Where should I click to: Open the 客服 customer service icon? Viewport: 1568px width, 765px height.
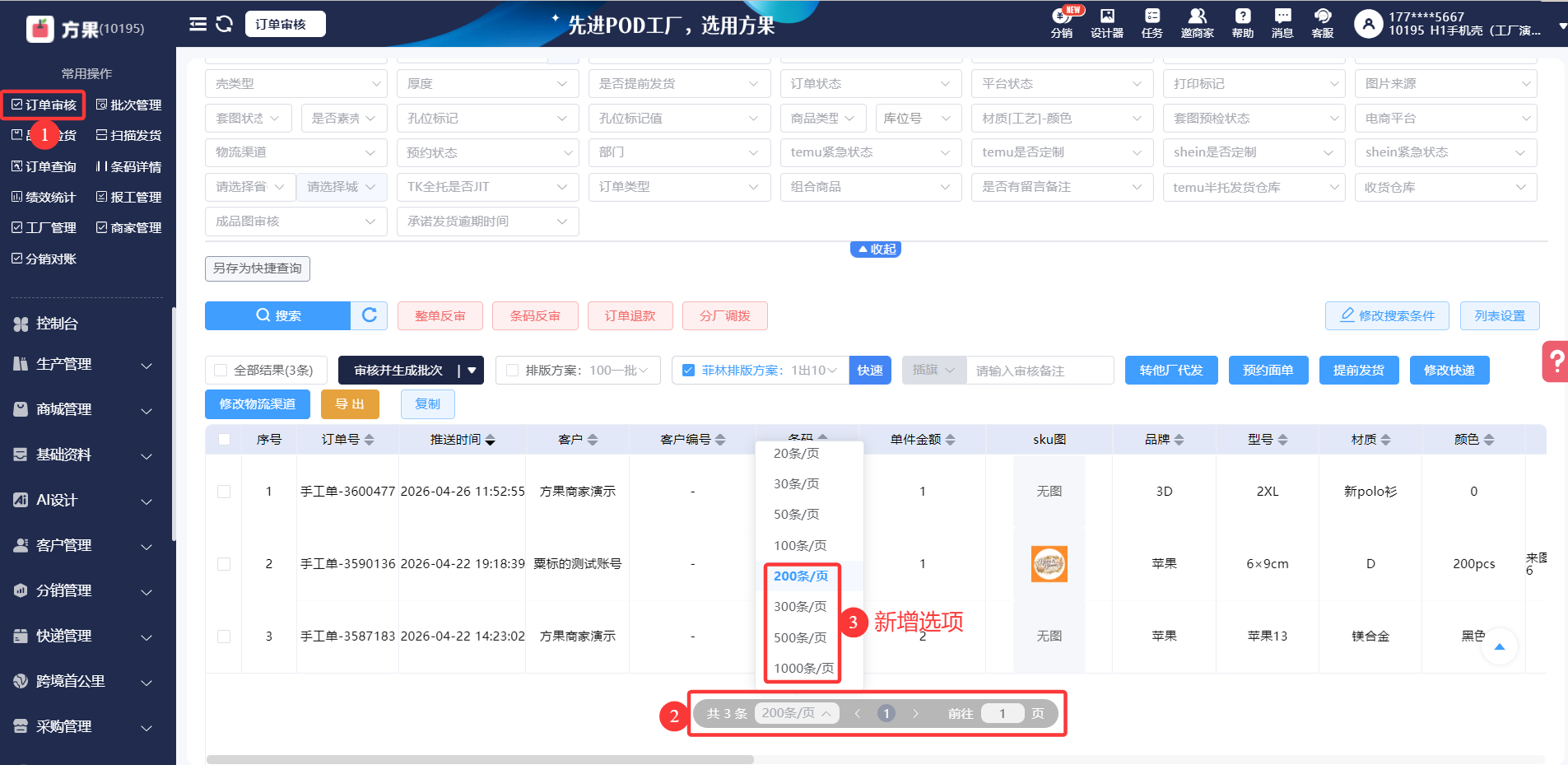pos(1322,23)
